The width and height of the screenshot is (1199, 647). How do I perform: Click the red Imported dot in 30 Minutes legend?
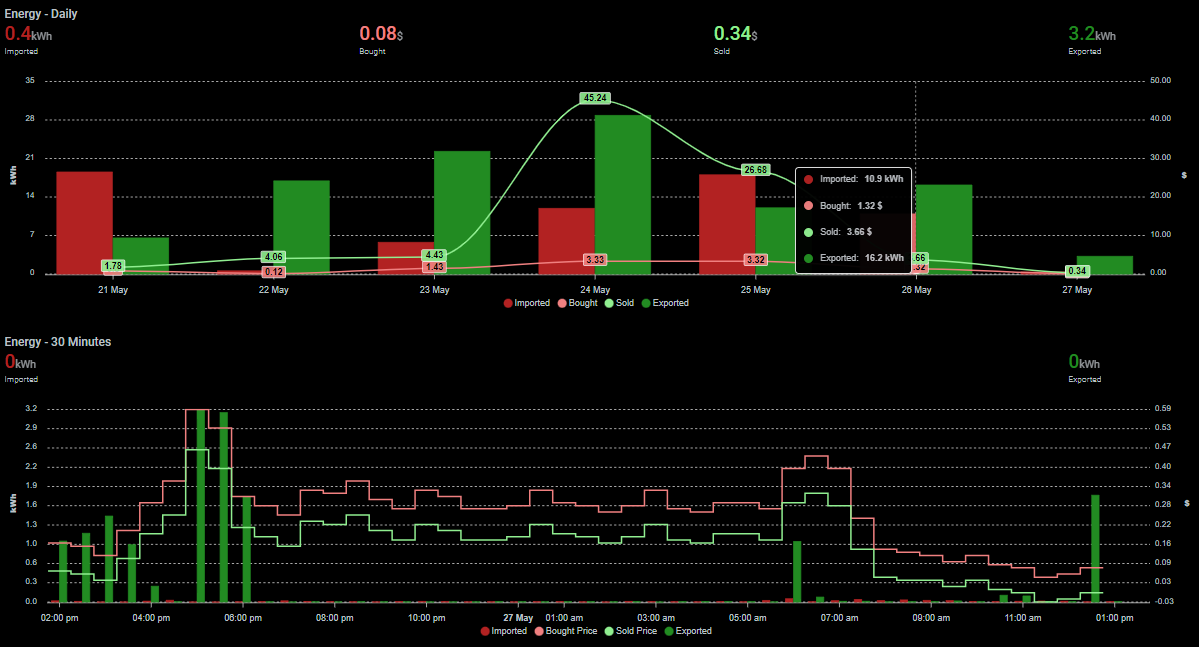pos(485,631)
